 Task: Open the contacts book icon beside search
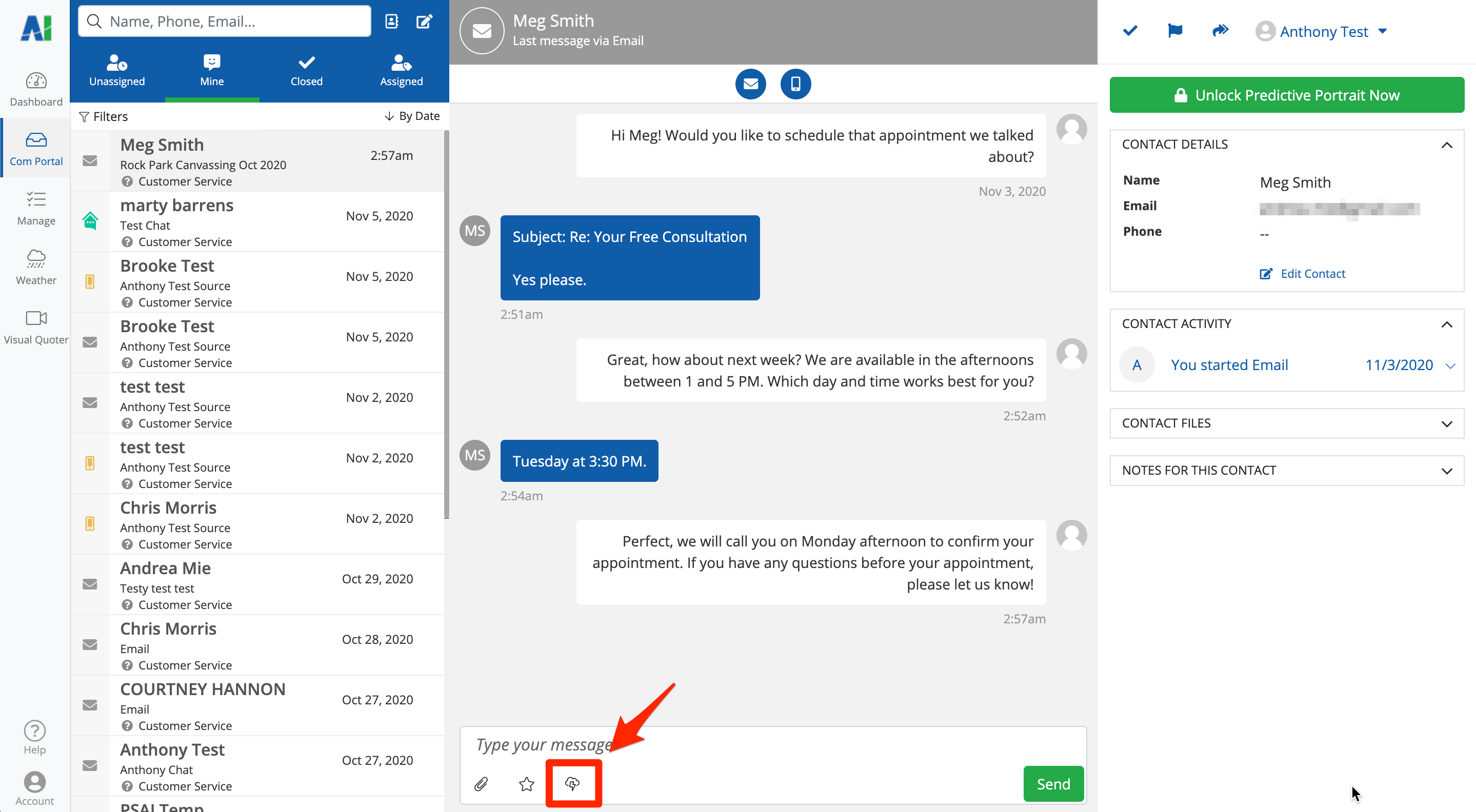(392, 22)
